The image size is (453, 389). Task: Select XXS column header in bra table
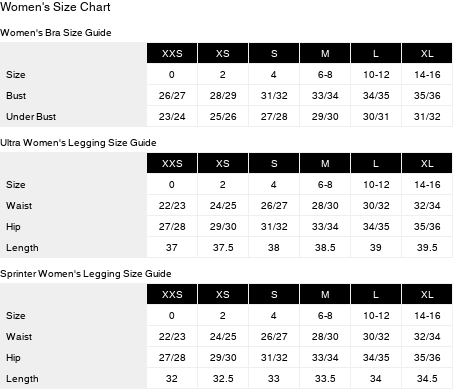tap(172, 53)
